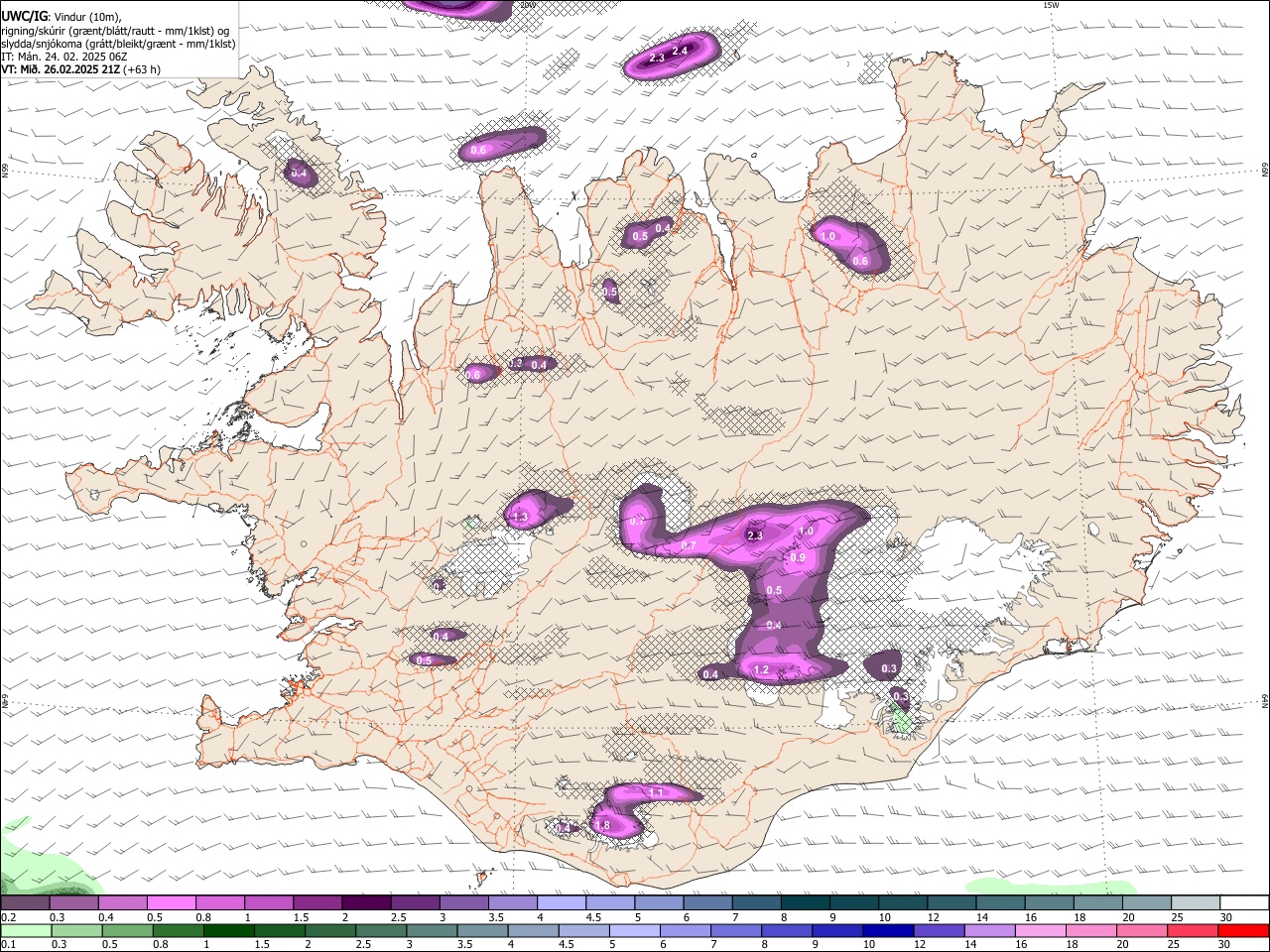
Task: Select the 64N latitude label on right edge
Action: point(1265,700)
